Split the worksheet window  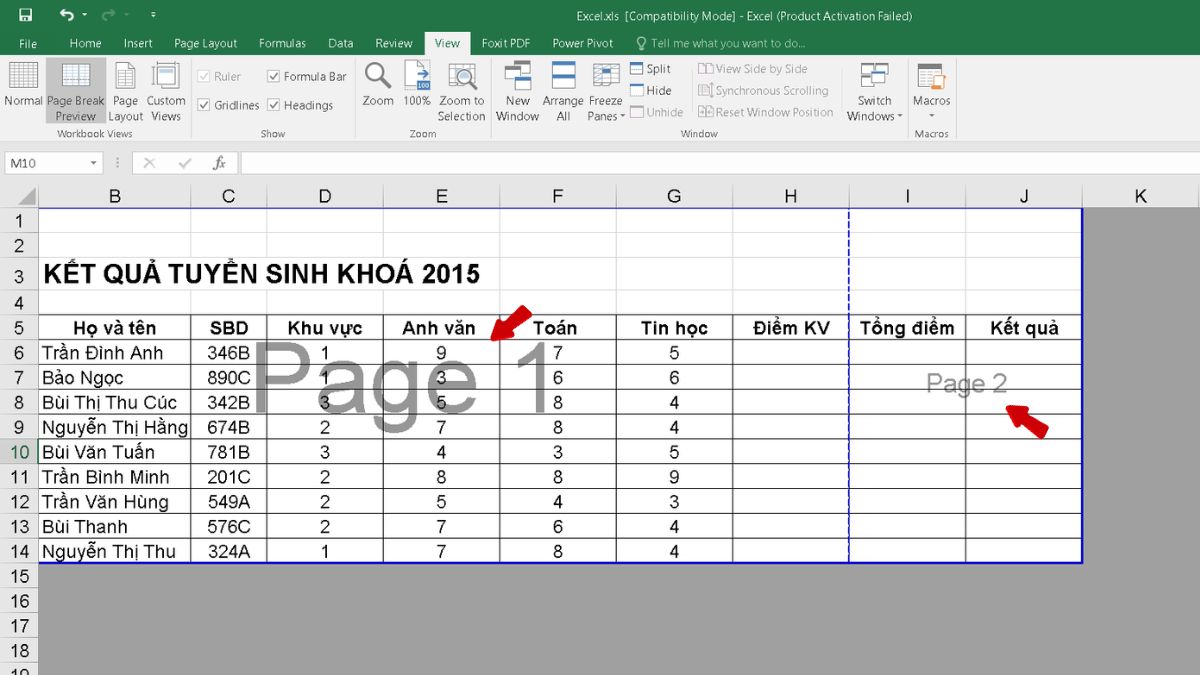pyautogui.click(x=651, y=69)
